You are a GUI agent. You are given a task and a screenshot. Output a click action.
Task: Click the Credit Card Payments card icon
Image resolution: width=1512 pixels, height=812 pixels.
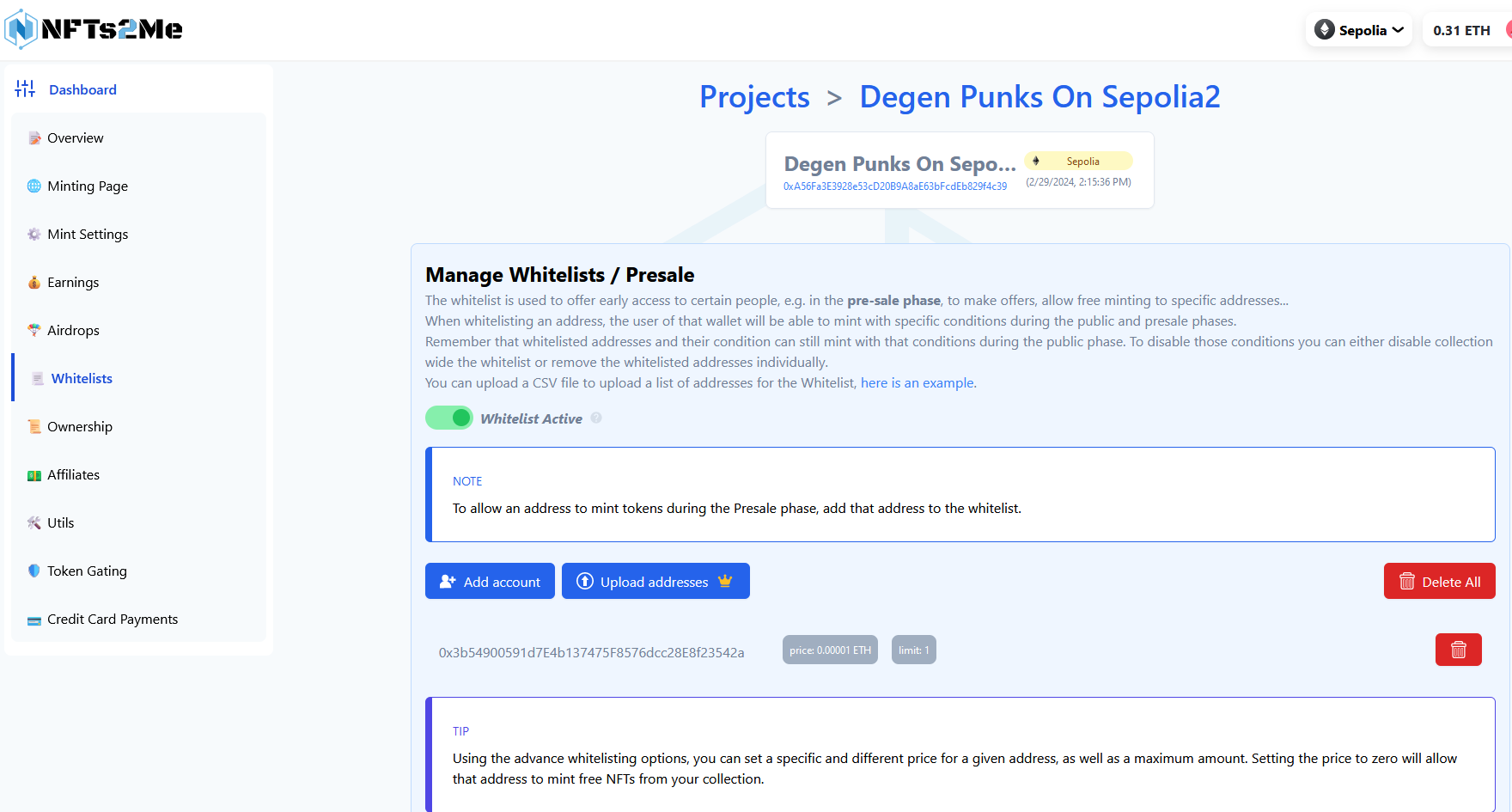(34, 620)
